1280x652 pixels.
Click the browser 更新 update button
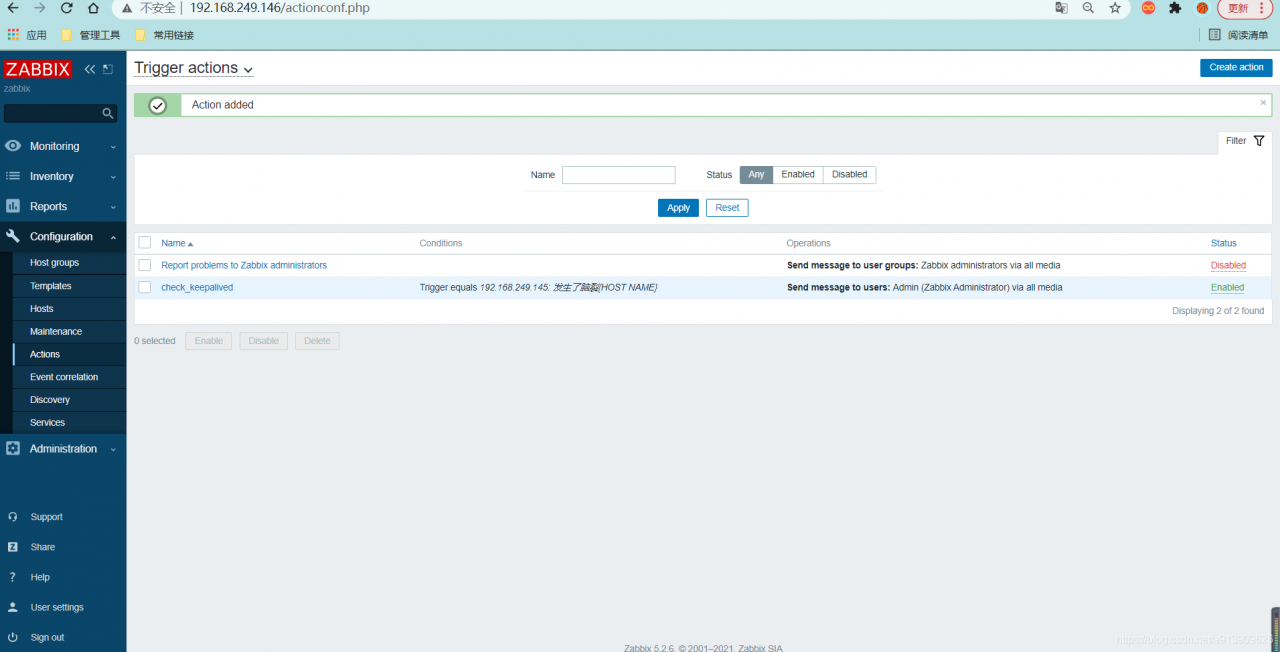coord(1246,8)
